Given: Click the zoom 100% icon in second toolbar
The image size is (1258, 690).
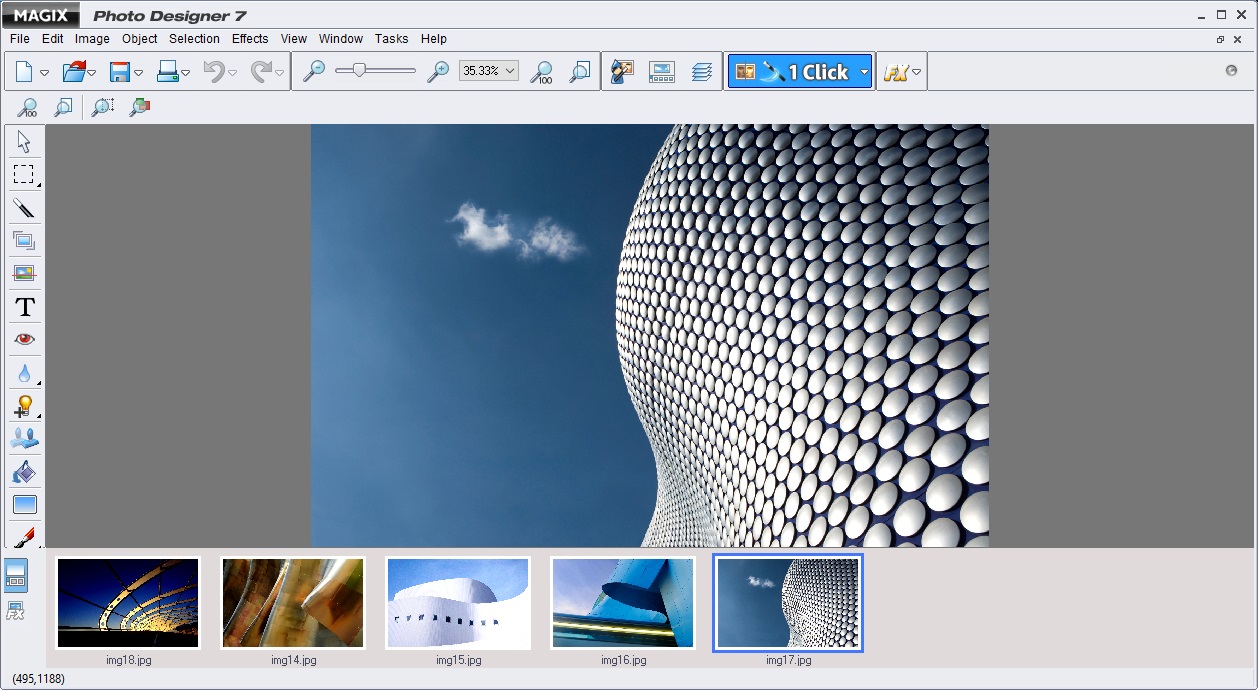Looking at the screenshot, I should 27,107.
